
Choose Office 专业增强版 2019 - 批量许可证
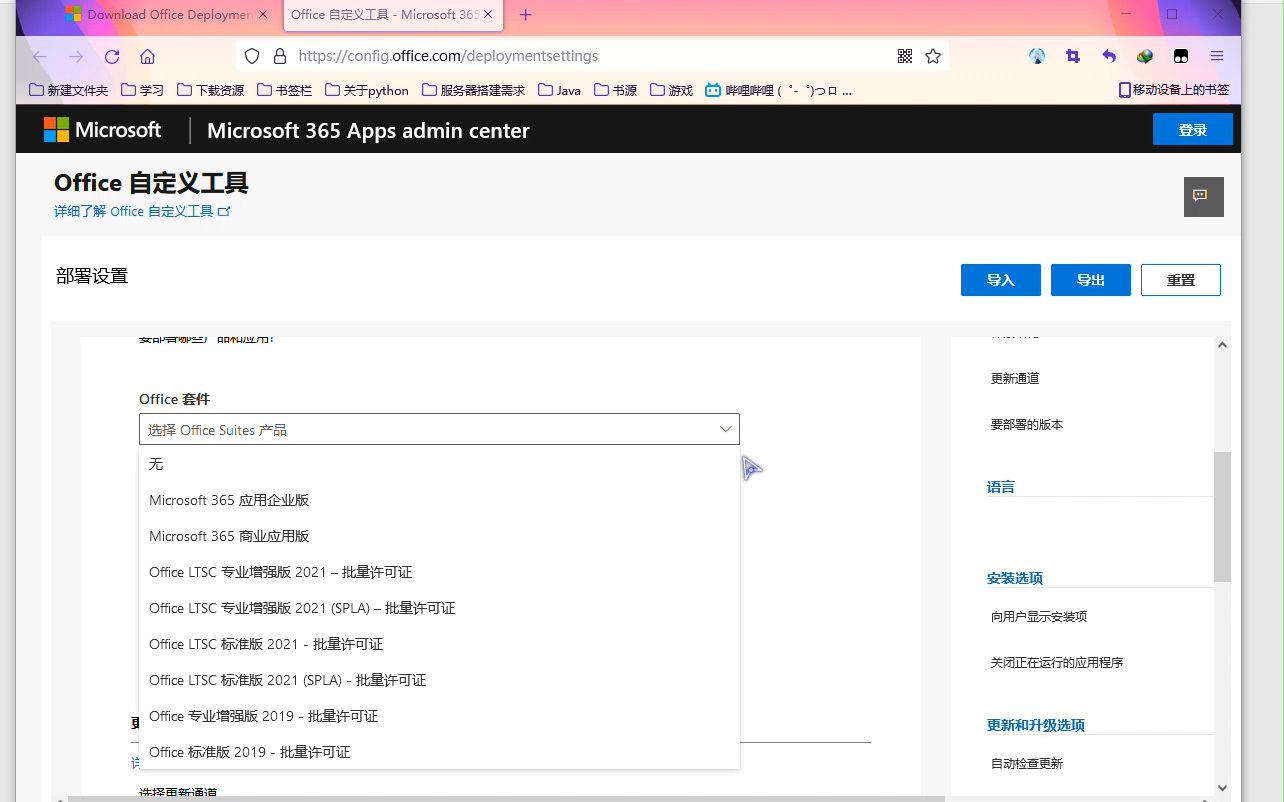tap(439, 716)
